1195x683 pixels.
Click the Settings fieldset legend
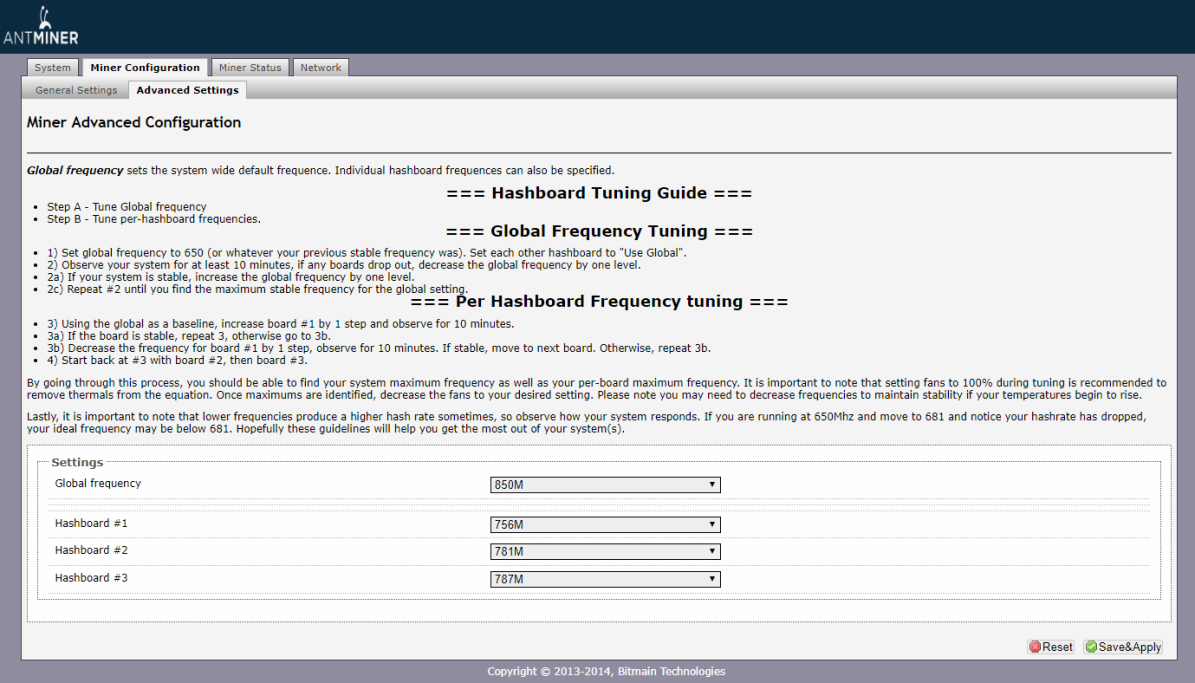coord(77,462)
